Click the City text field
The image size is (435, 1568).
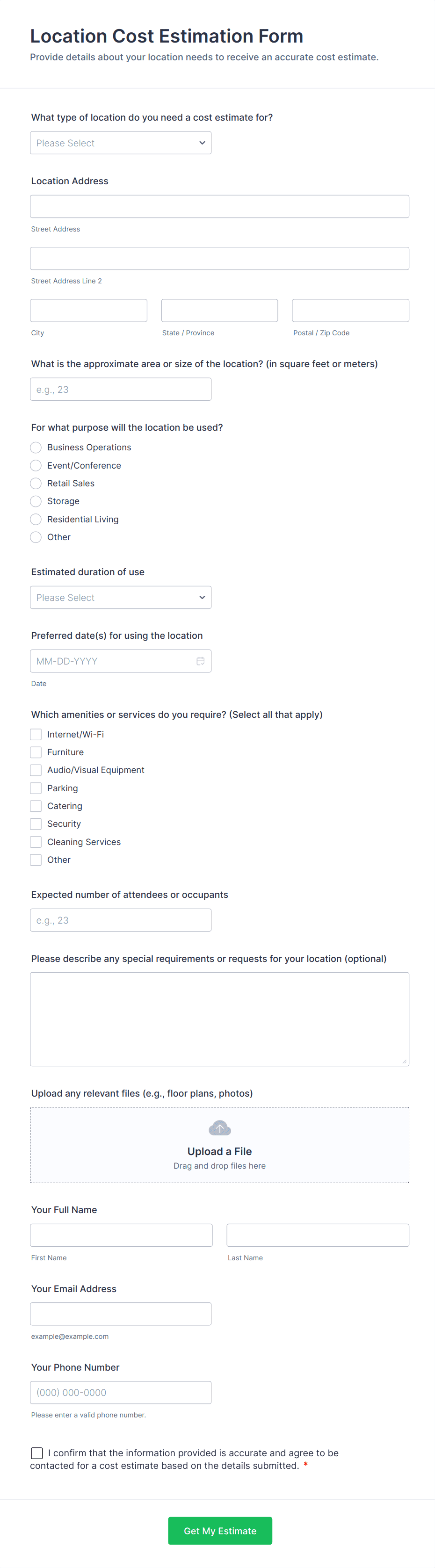pos(88,311)
